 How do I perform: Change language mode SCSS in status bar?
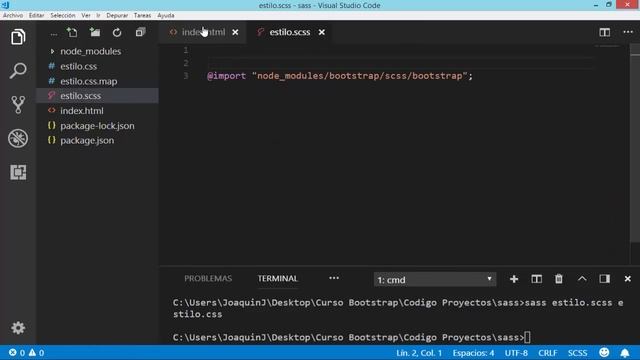click(577, 353)
